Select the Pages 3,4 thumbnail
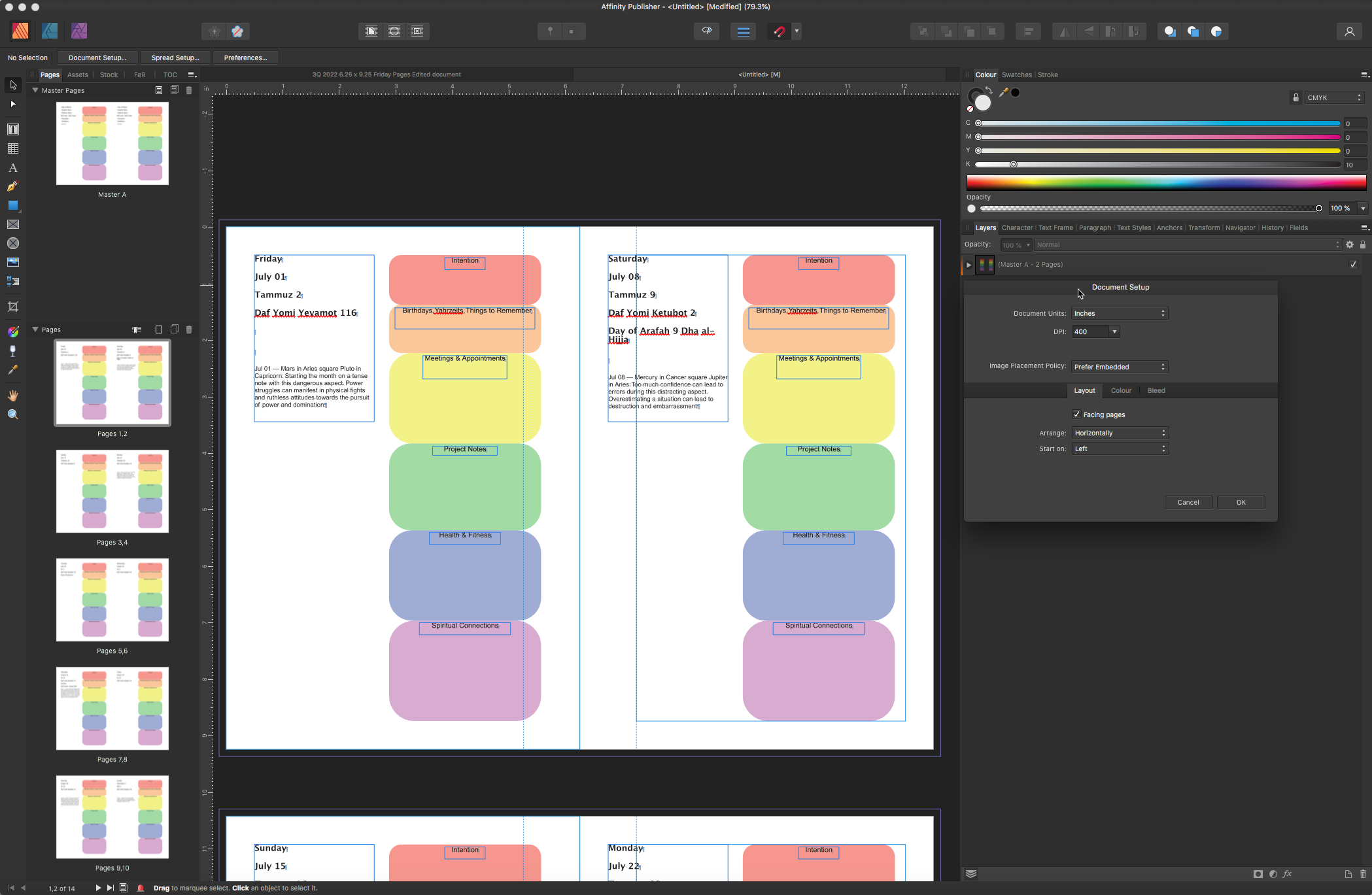This screenshot has height=895, width=1372. (x=112, y=492)
